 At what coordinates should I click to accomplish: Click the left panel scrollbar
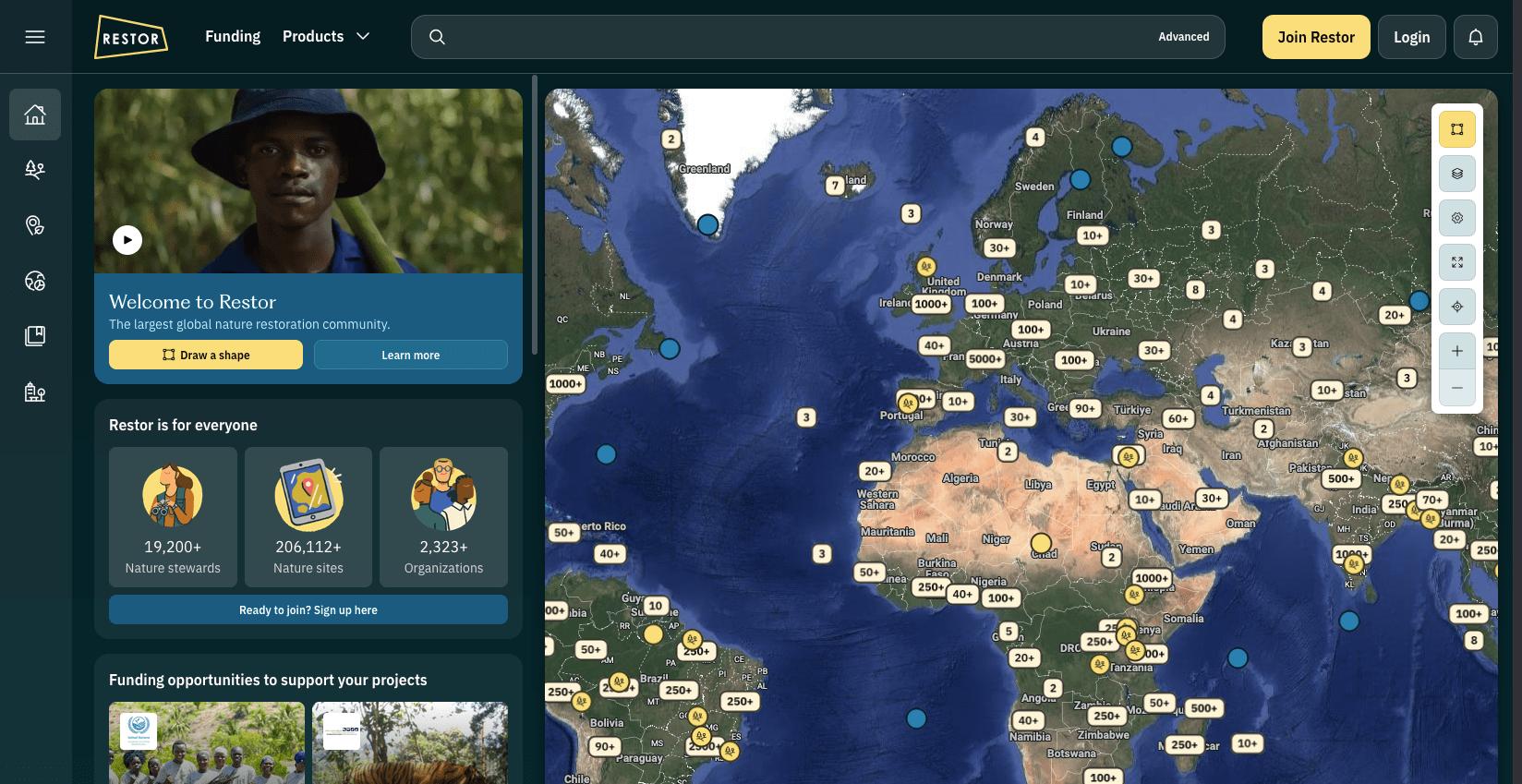click(535, 215)
